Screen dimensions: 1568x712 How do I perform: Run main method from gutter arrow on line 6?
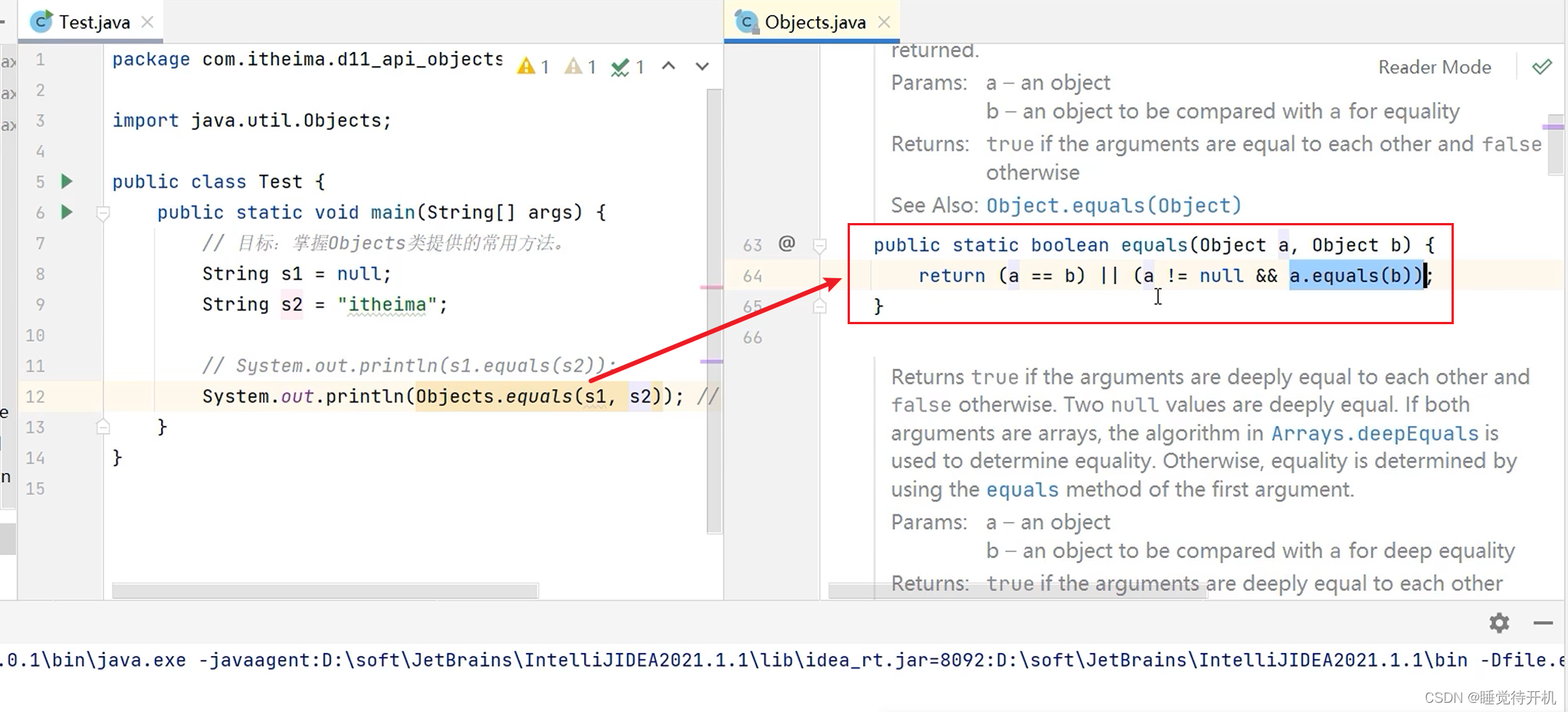pyautogui.click(x=67, y=212)
